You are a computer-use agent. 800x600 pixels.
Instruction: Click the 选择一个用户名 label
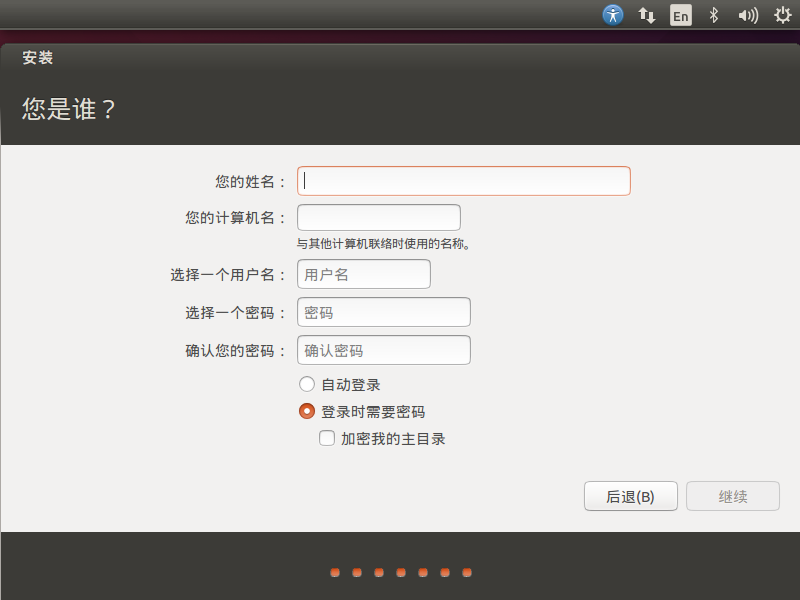(x=228, y=275)
